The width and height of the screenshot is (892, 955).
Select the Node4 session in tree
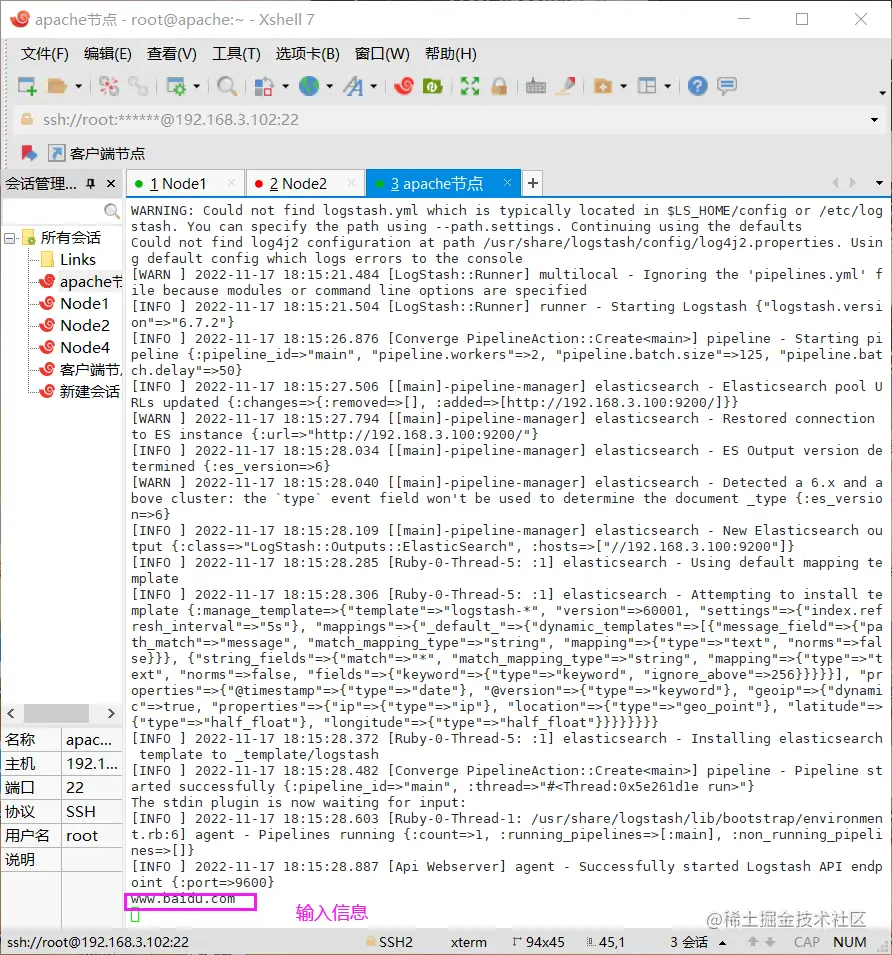point(75,347)
